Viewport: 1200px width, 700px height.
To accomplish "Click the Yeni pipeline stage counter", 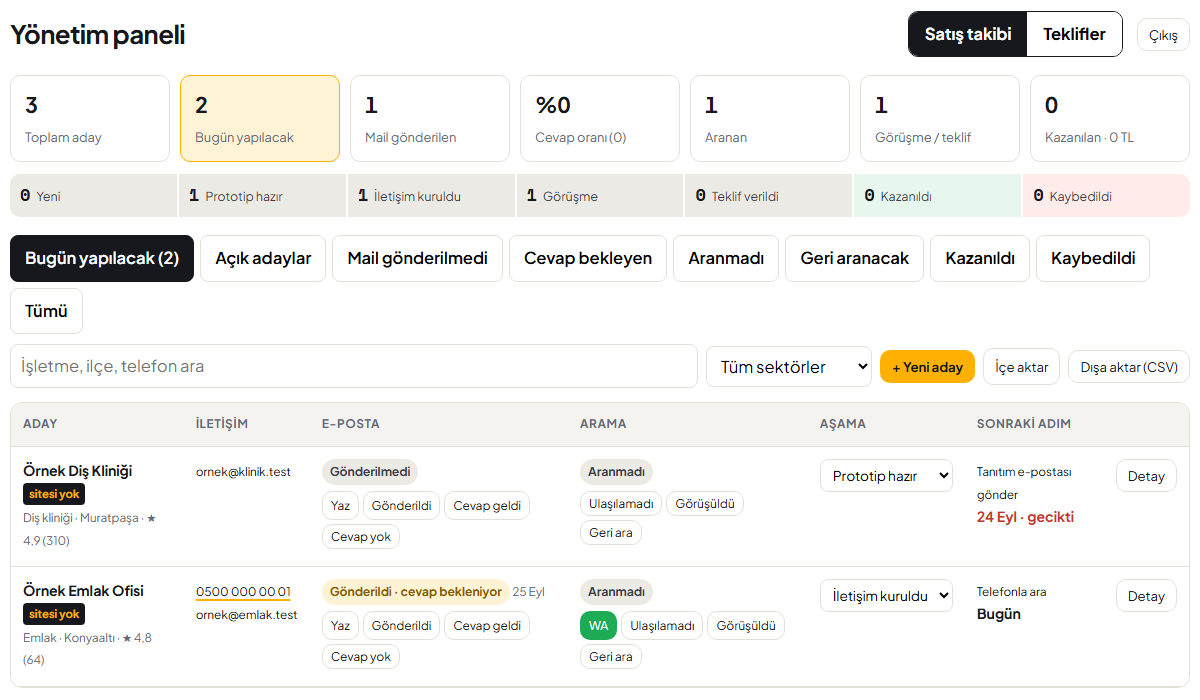I will point(94,196).
